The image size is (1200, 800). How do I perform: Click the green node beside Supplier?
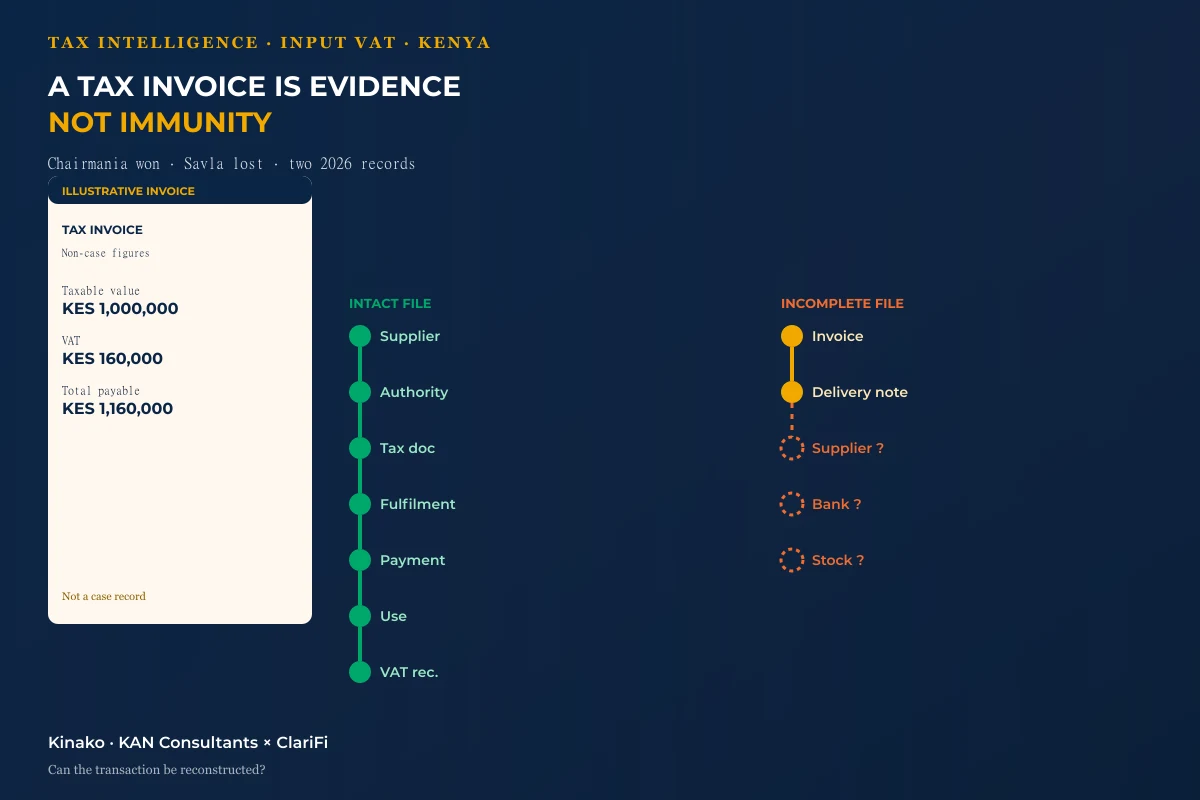[x=360, y=336]
